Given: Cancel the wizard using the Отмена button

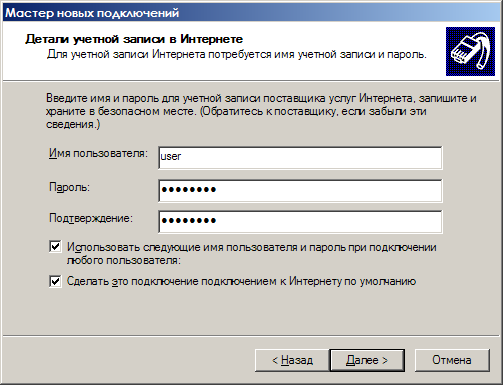Looking at the screenshot, I should coord(452,360).
